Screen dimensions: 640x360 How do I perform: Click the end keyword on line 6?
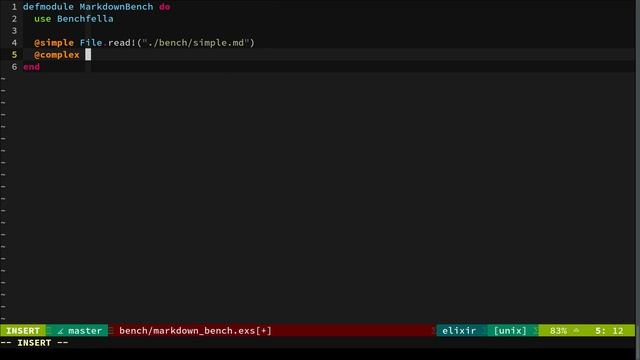click(x=31, y=67)
